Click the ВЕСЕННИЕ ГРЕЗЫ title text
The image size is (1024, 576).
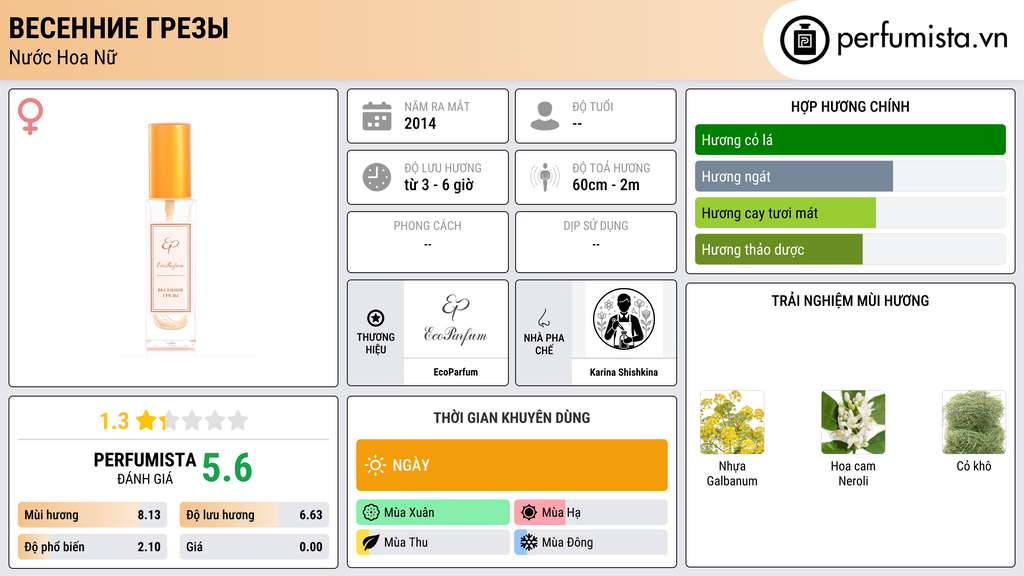(118, 29)
